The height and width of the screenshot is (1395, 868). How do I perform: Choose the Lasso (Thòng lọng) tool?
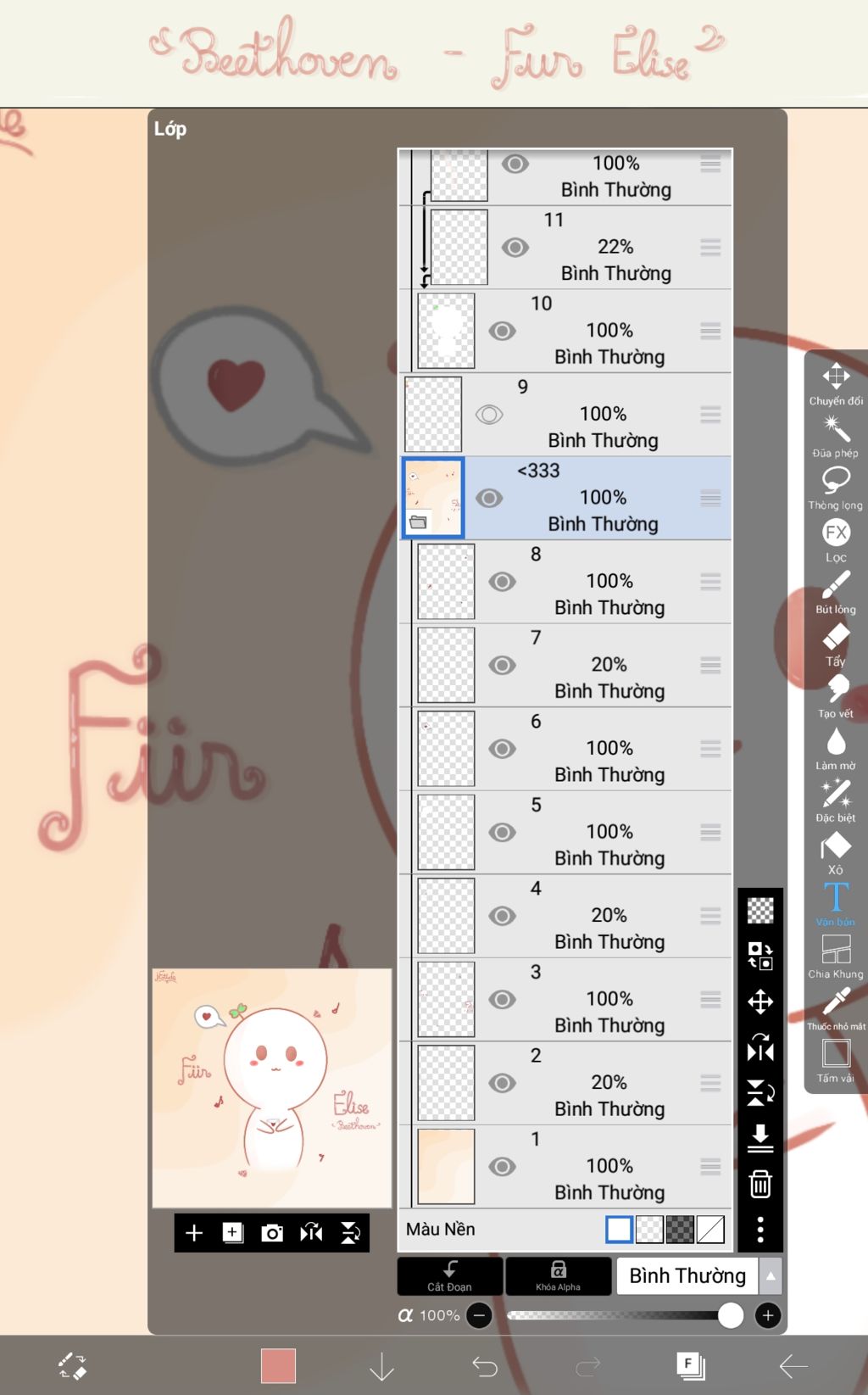[836, 488]
